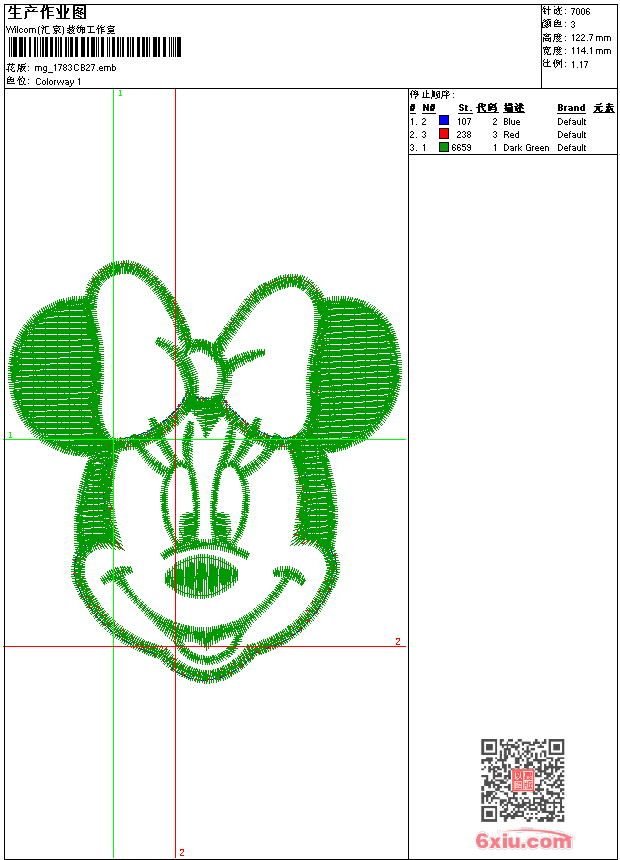Click the title '生产作业图'

pyautogui.click(x=47, y=13)
